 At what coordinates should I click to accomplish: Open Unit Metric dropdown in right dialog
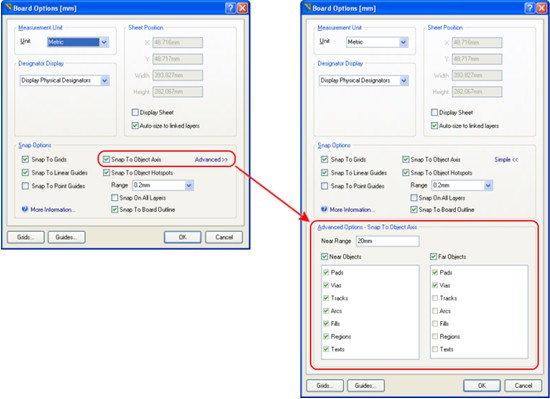[x=403, y=42]
